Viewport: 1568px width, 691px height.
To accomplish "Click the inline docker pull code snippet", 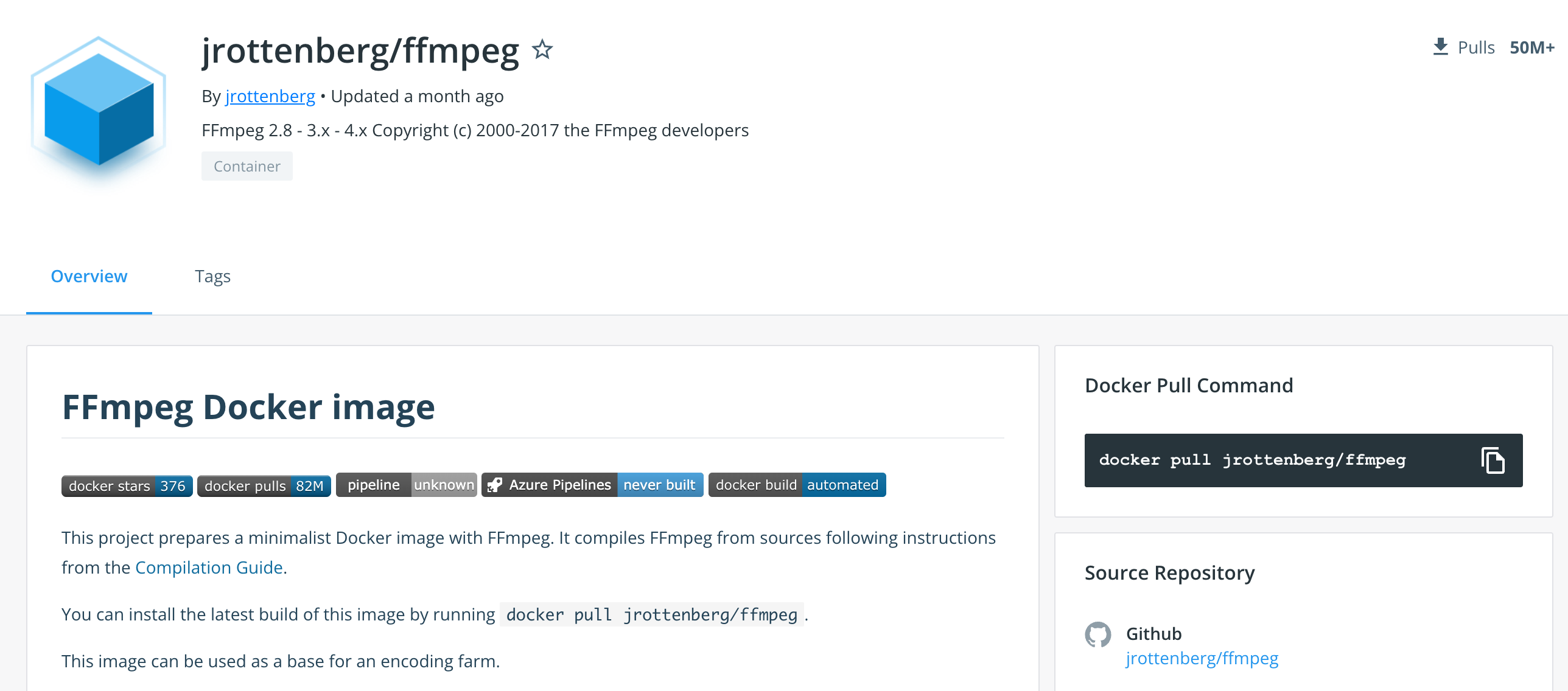I will coord(651,615).
